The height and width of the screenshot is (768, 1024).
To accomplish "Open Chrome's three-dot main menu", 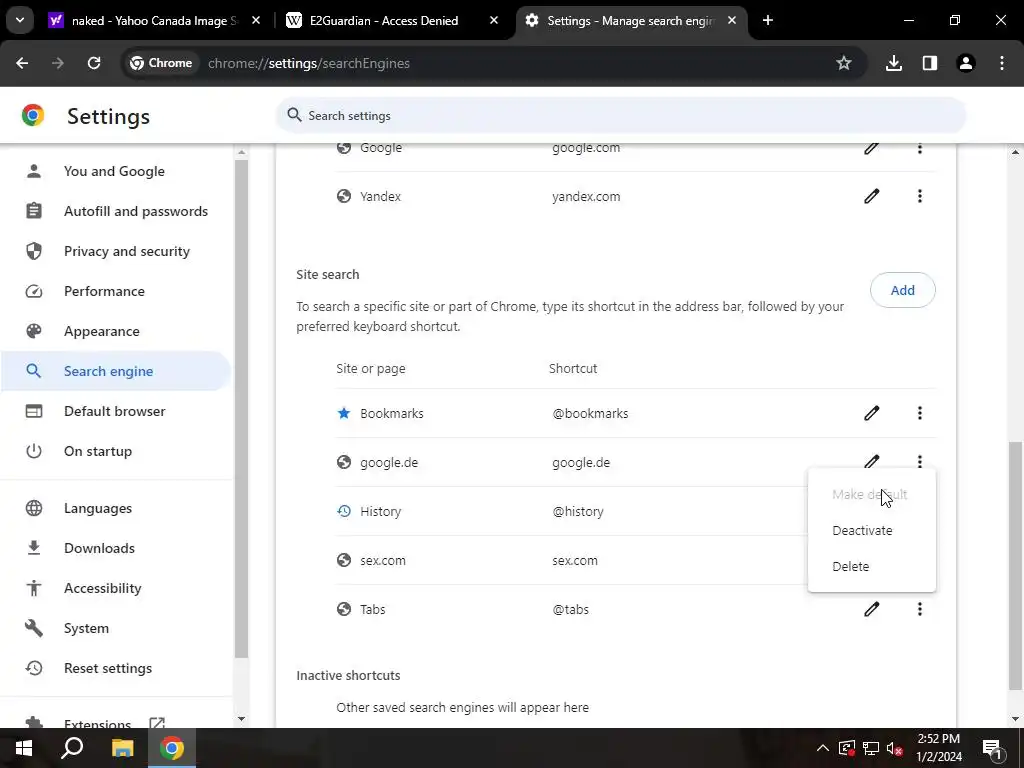I will (1002, 63).
